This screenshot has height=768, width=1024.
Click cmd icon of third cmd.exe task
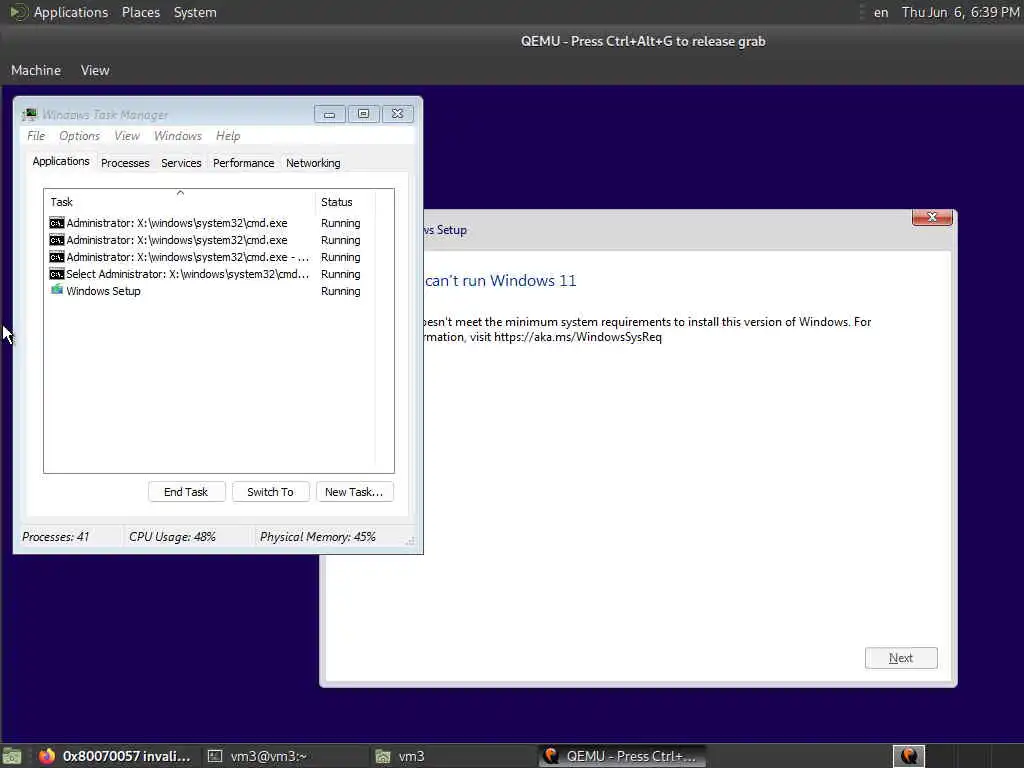pos(57,257)
